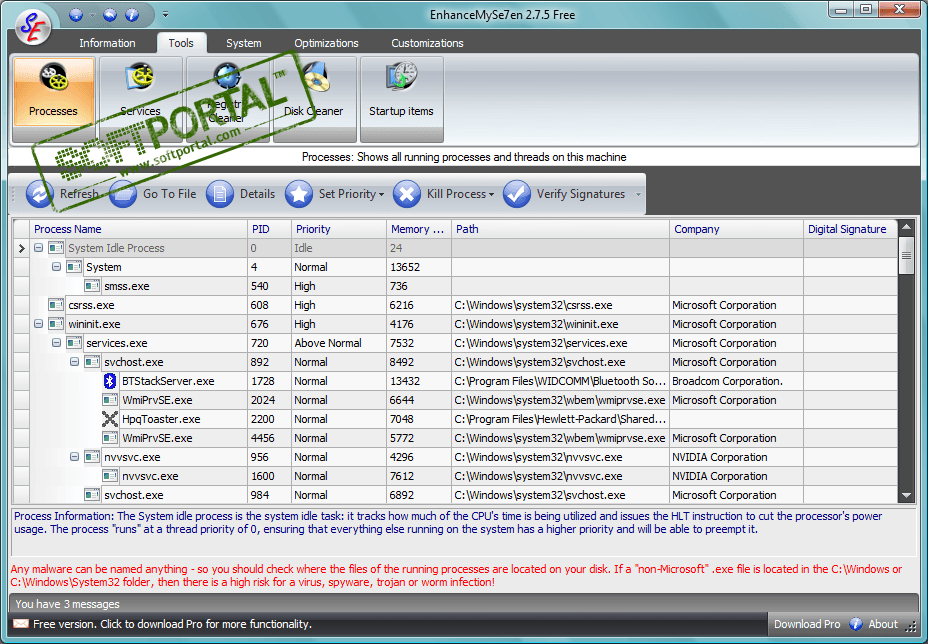
Task: Switch to the Optimizations tab
Action: [326, 43]
